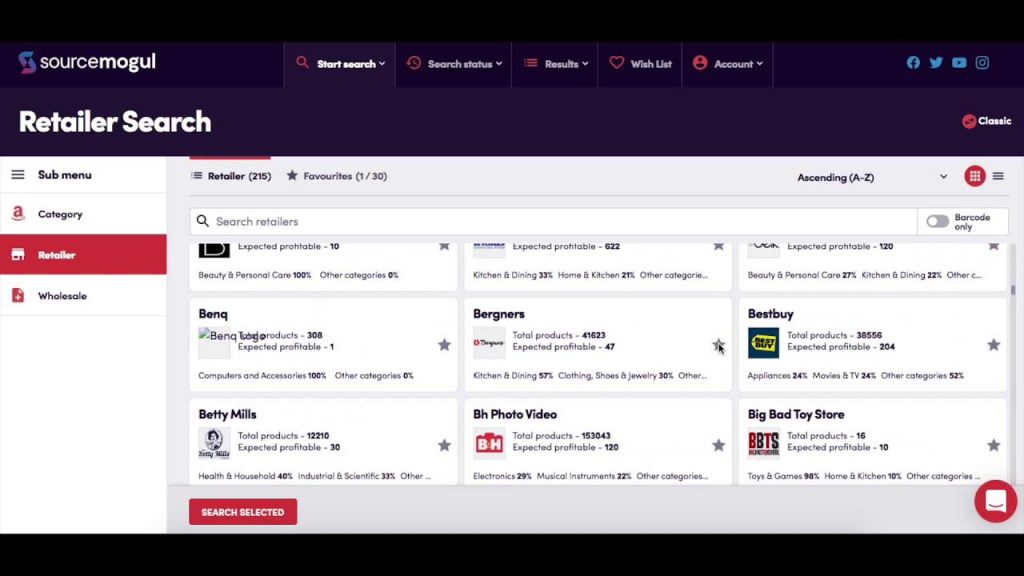The height and width of the screenshot is (576, 1024).
Task: Click the Bh Photo Video logo
Action: click(x=489, y=443)
